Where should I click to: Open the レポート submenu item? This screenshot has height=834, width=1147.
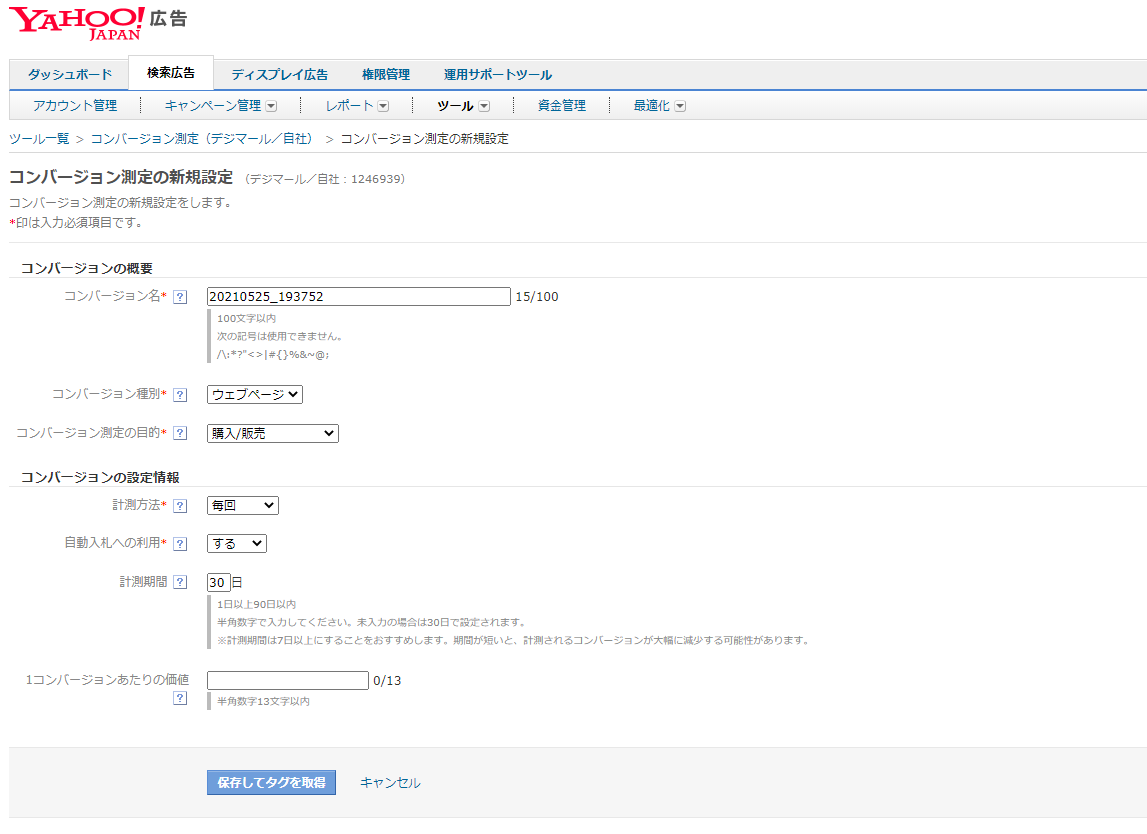tap(350, 106)
